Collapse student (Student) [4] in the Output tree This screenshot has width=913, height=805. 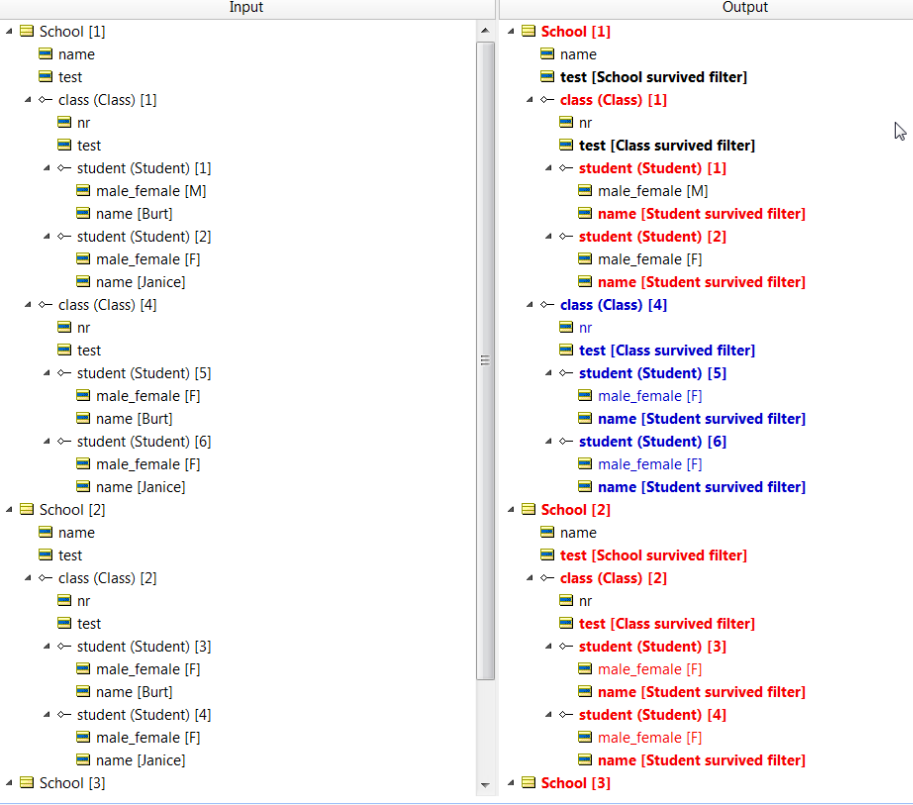coord(548,715)
